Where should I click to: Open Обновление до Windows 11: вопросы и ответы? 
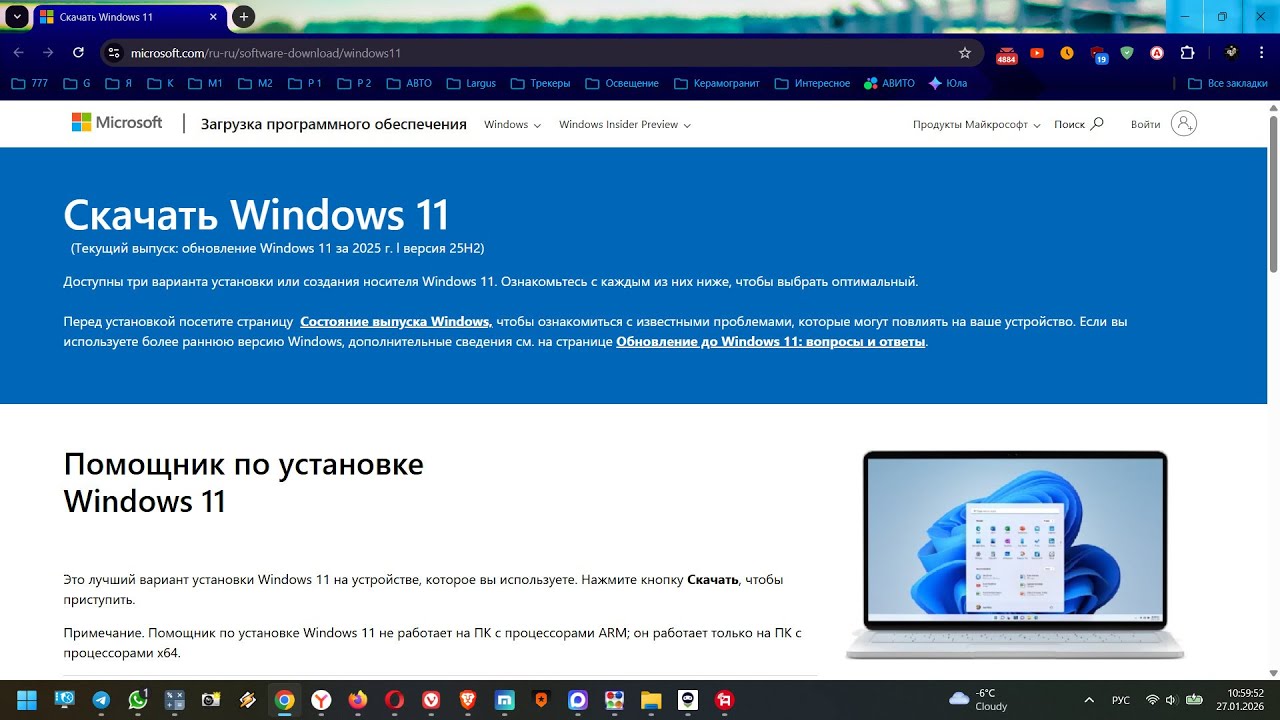(771, 342)
